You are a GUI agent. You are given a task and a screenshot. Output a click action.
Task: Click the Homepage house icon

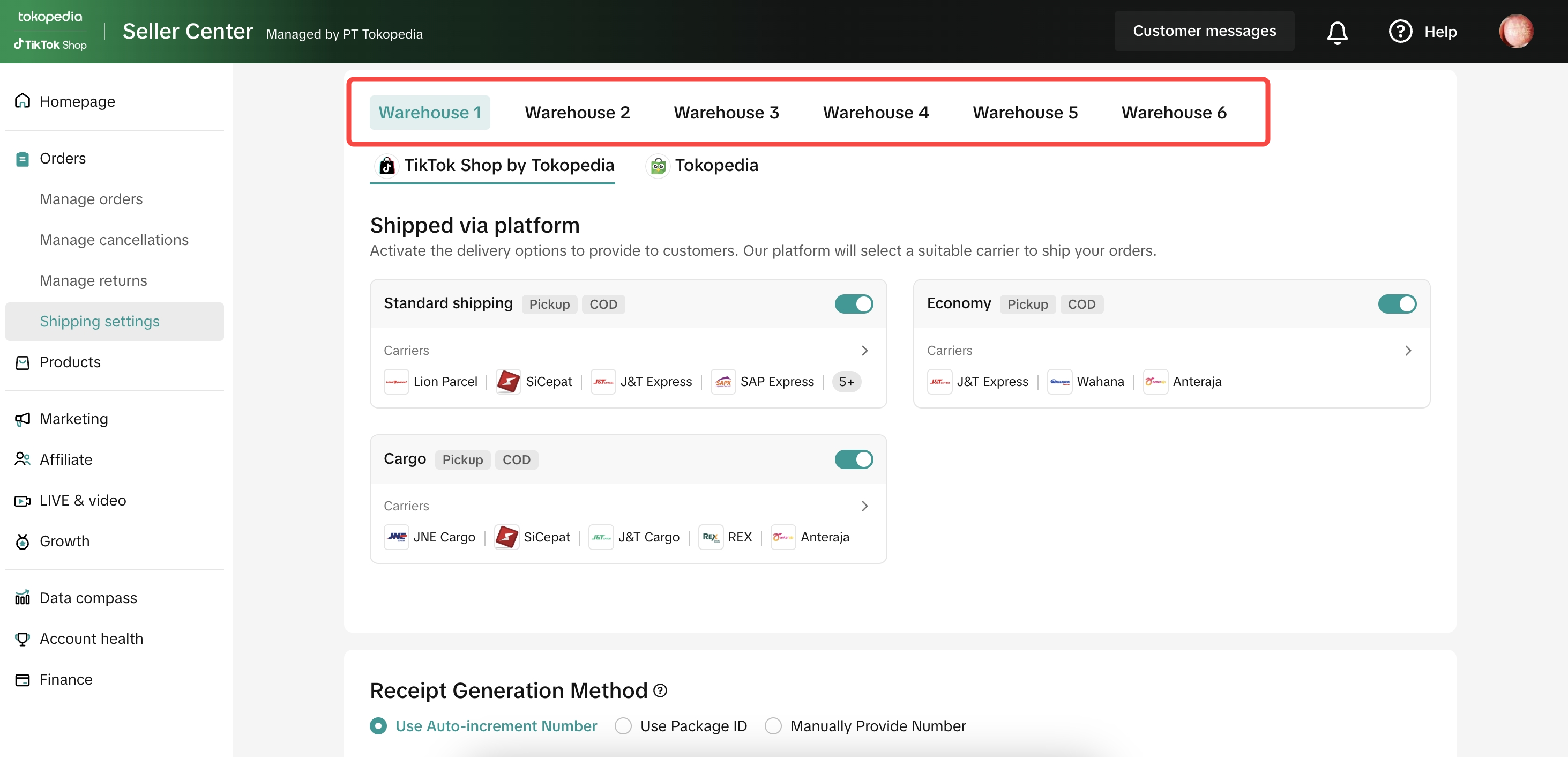coord(23,101)
